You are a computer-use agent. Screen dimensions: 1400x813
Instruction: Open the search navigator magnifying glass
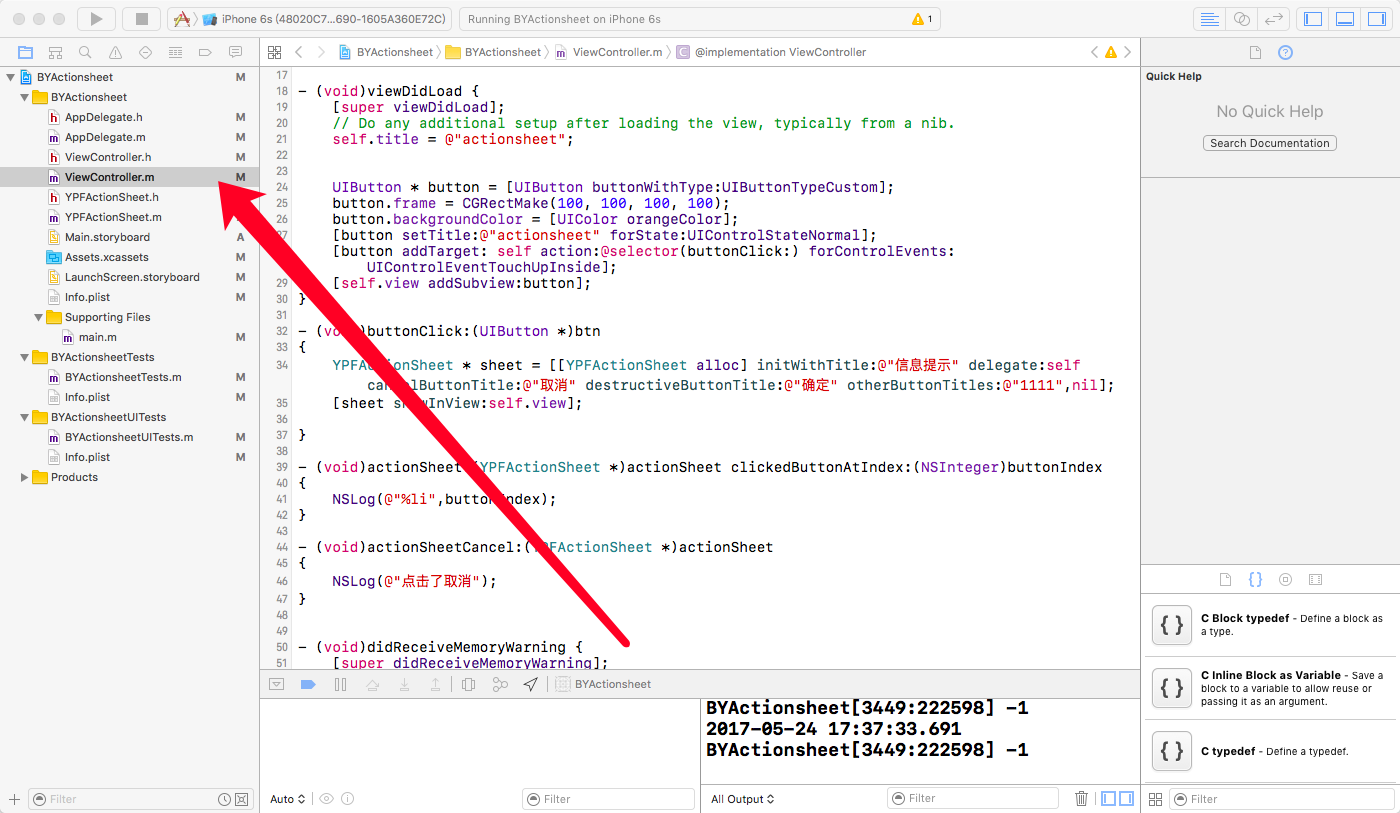click(x=84, y=52)
